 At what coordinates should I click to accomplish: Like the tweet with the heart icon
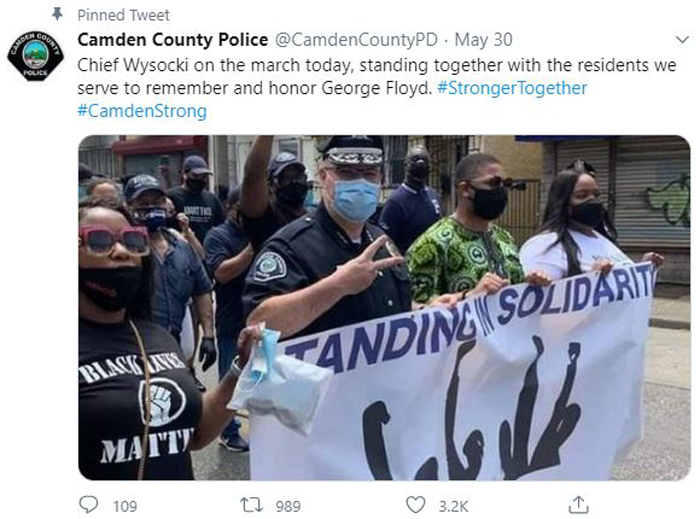coord(415,505)
